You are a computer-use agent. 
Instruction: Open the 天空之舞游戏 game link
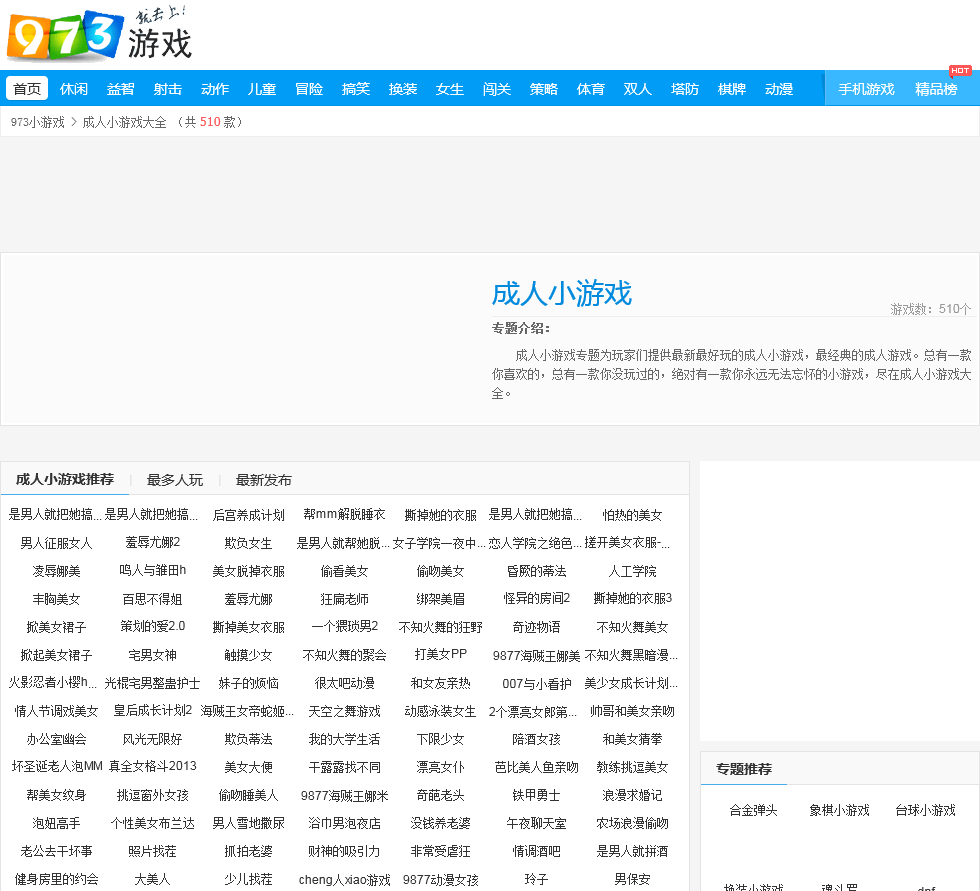point(345,711)
